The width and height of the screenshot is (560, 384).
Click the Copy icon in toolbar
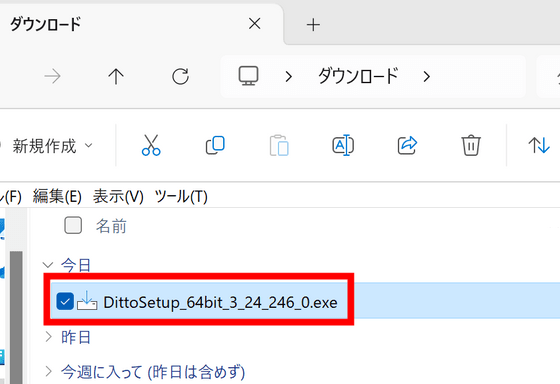[215, 145]
